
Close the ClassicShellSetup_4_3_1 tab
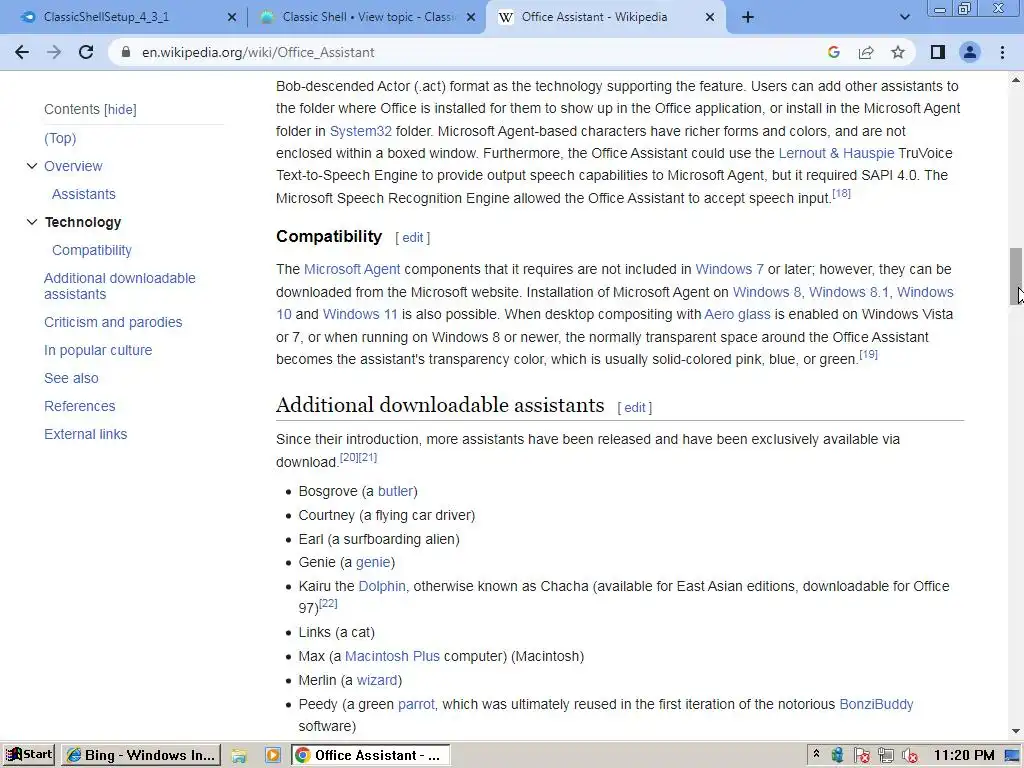(x=231, y=18)
